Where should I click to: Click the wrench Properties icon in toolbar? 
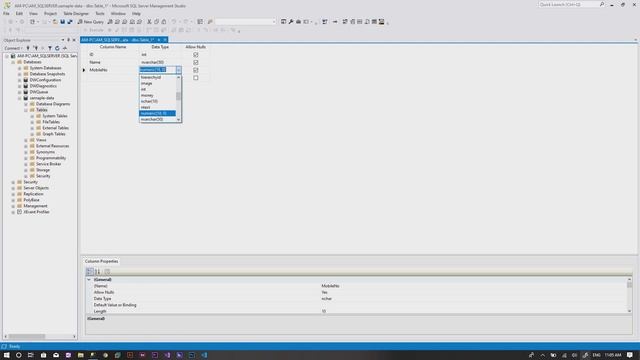291,22
